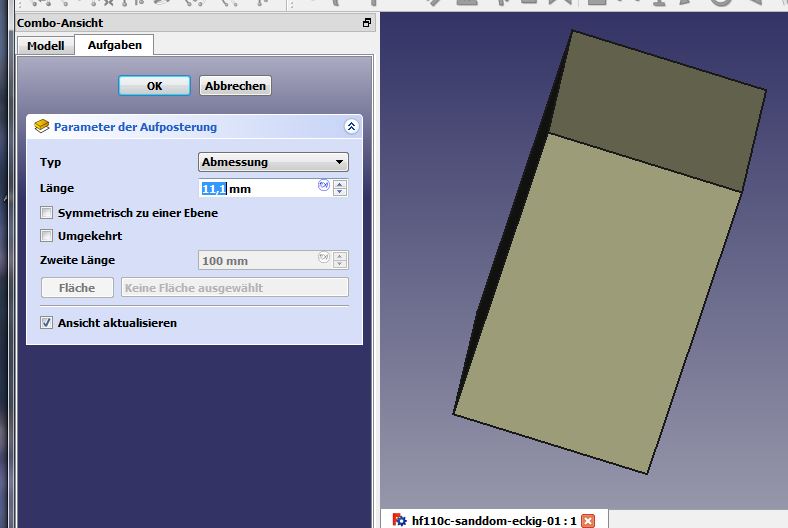This screenshot has width=788, height=528.
Task: Click the formula icon in Zweite Länge
Action: 323,258
